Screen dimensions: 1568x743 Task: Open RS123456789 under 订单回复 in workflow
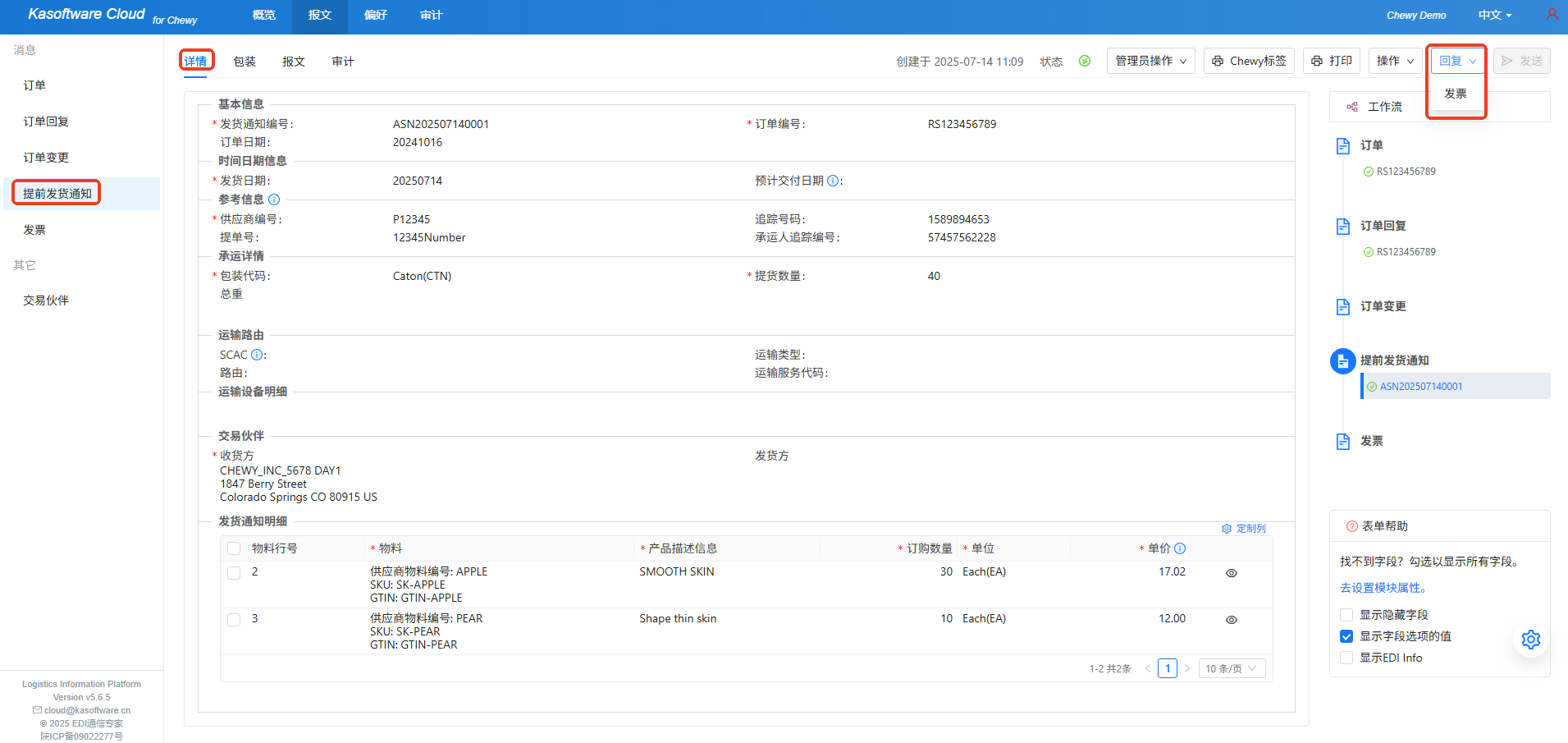point(1406,252)
